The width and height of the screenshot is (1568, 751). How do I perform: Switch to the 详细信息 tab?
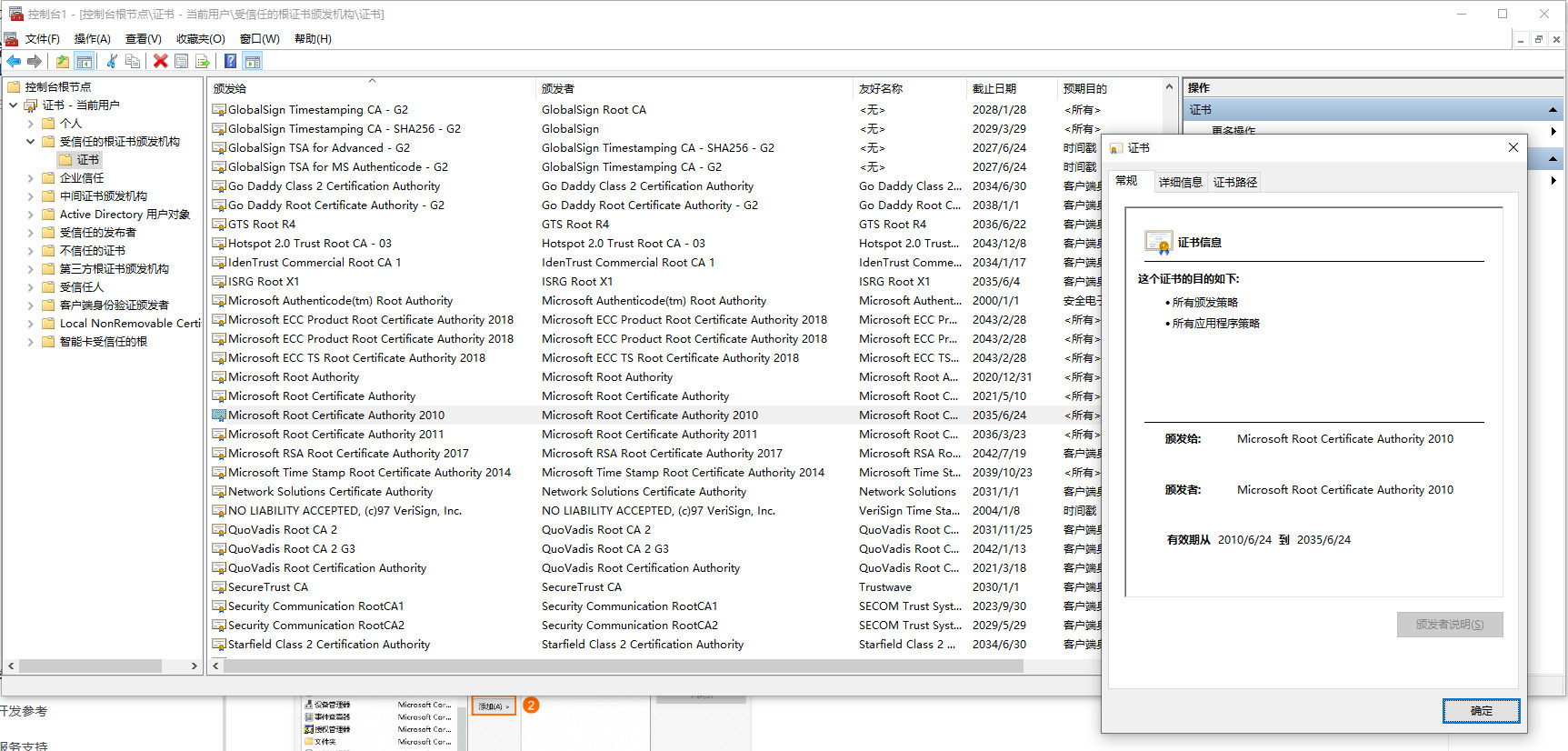click(x=1180, y=182)
